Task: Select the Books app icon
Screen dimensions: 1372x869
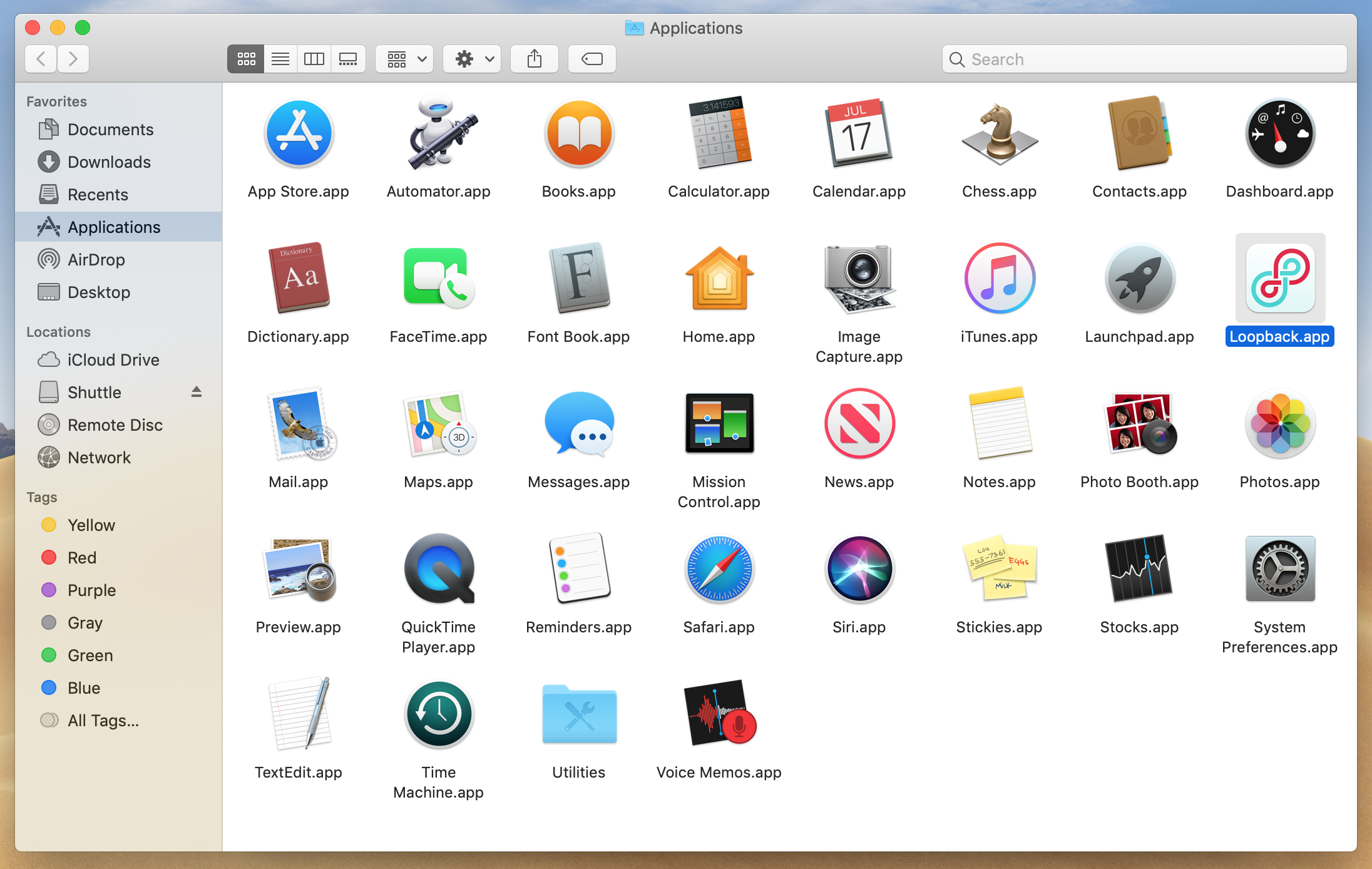Action: click(x=579, y=133)
